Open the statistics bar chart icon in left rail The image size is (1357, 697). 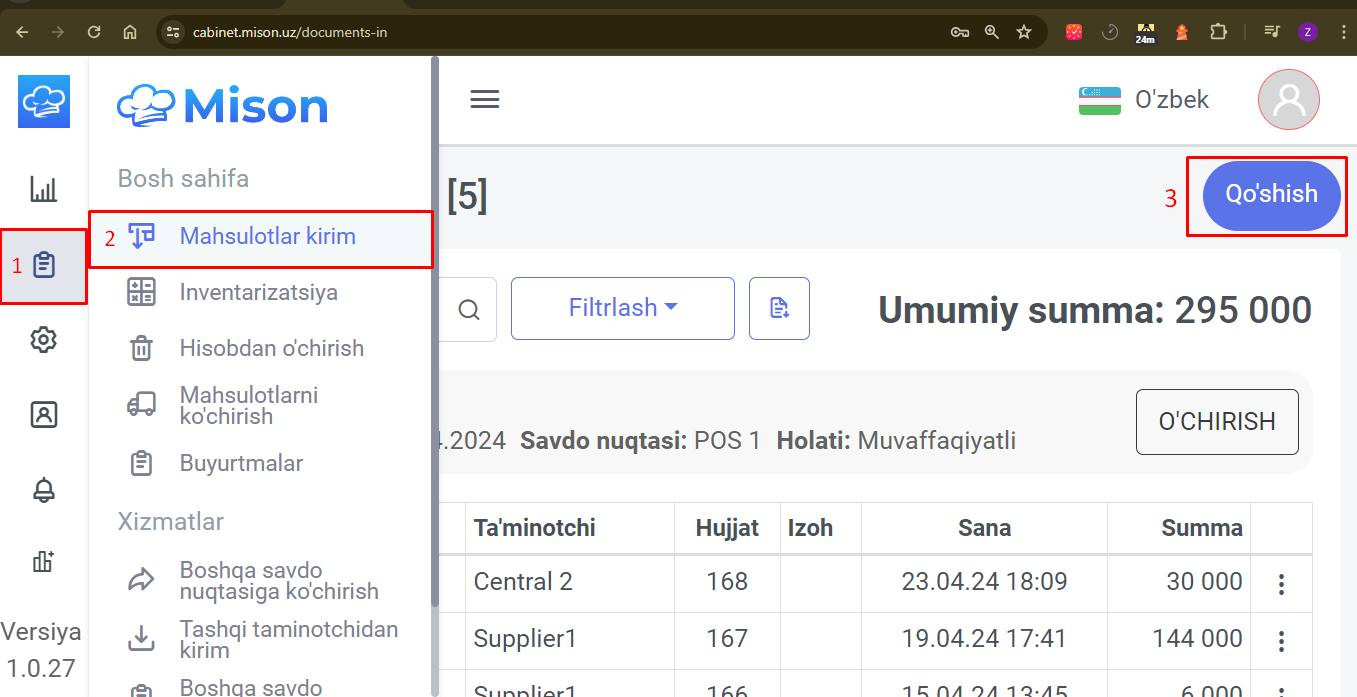point(43,189)
